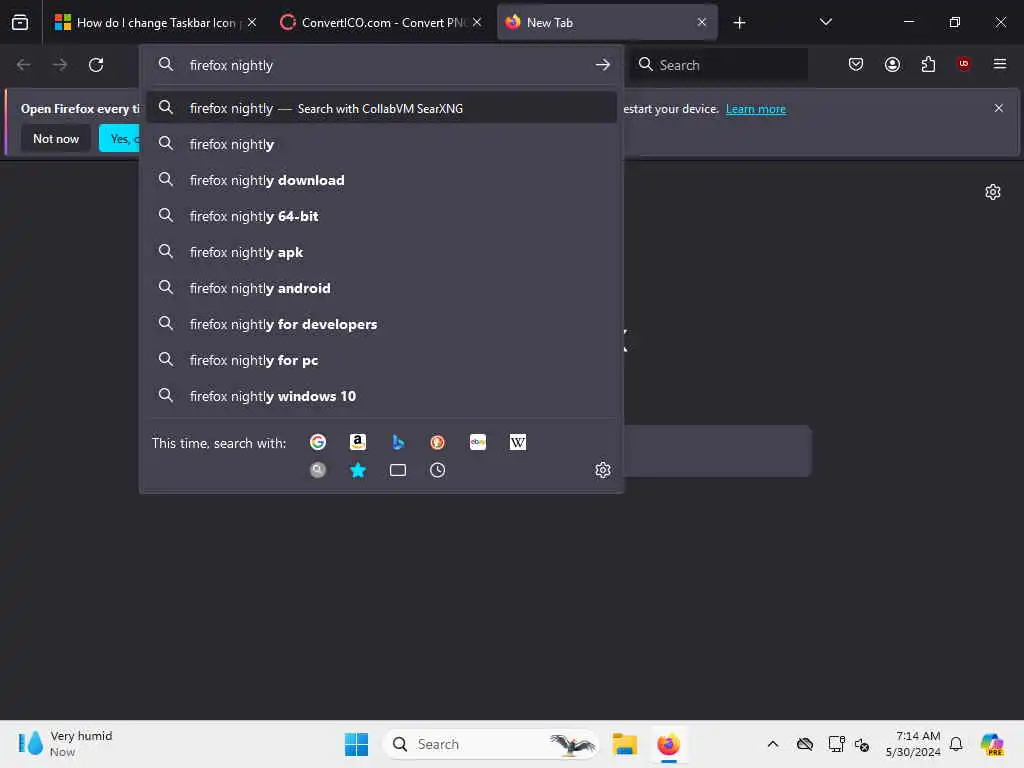The image size is (1024, 768).
Task: Select 'firefox nightly for pc' suggestion
Action: 381,360
